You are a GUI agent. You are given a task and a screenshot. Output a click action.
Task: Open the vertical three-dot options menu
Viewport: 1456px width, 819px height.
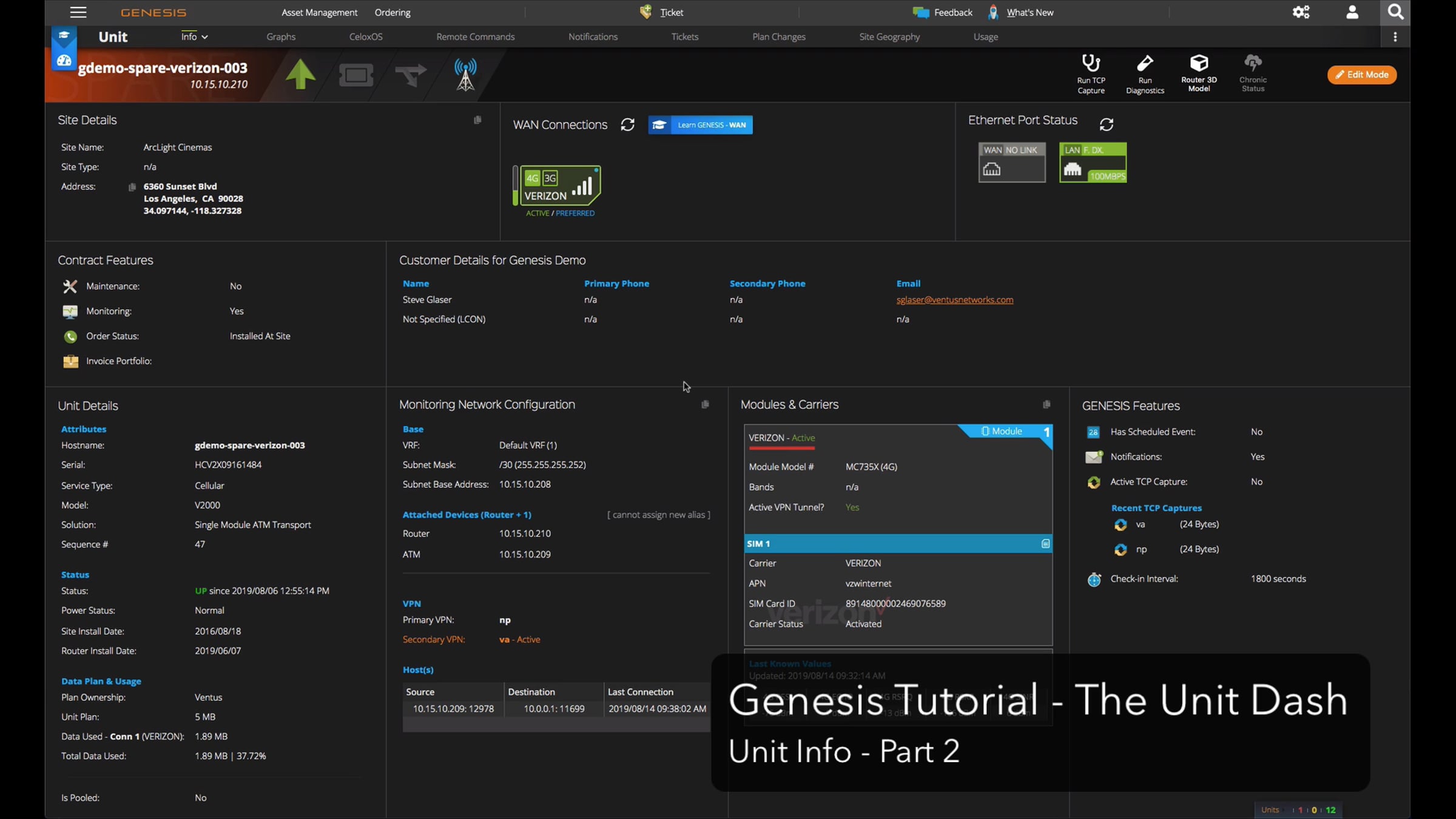(1395, 37)
